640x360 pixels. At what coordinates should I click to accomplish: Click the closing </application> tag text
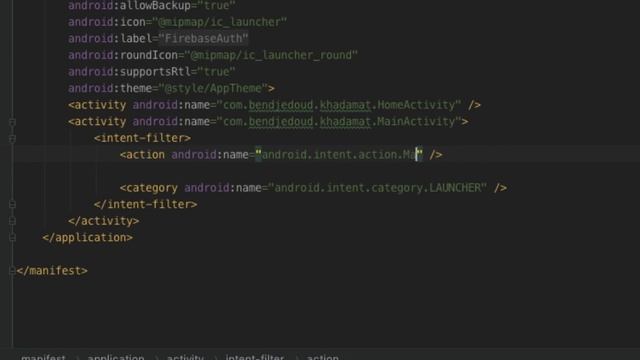(87, 238)
